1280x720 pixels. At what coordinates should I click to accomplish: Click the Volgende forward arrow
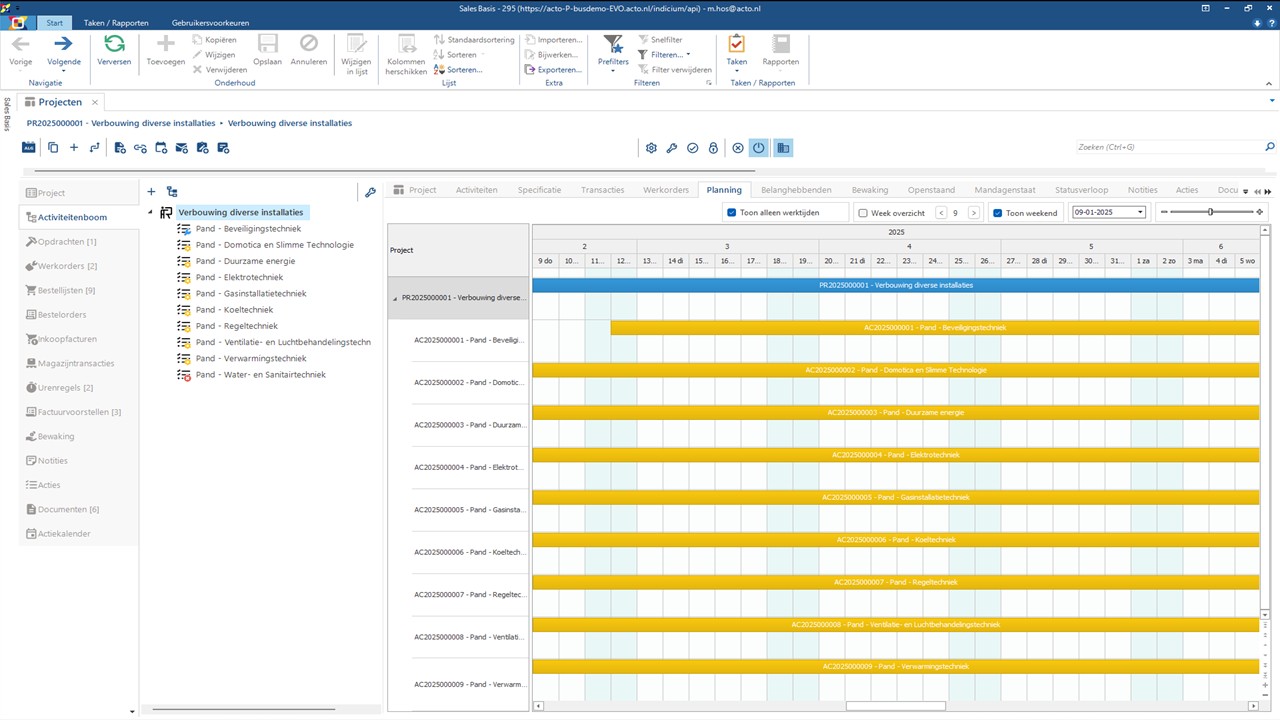point(64,45)
